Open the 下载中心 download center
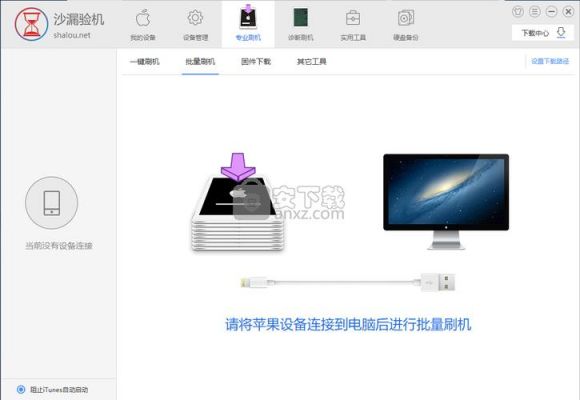Viewport: 580px width, 400px height. point(543,33)
